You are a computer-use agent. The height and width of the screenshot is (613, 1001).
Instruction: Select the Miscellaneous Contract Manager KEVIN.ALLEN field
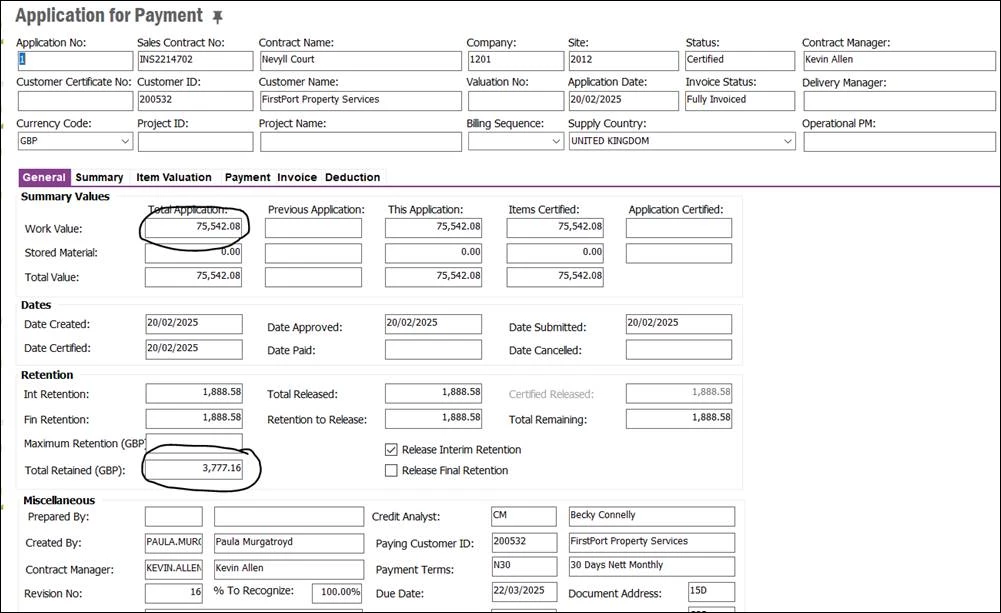pyautogui.click(x=174, y=570)
